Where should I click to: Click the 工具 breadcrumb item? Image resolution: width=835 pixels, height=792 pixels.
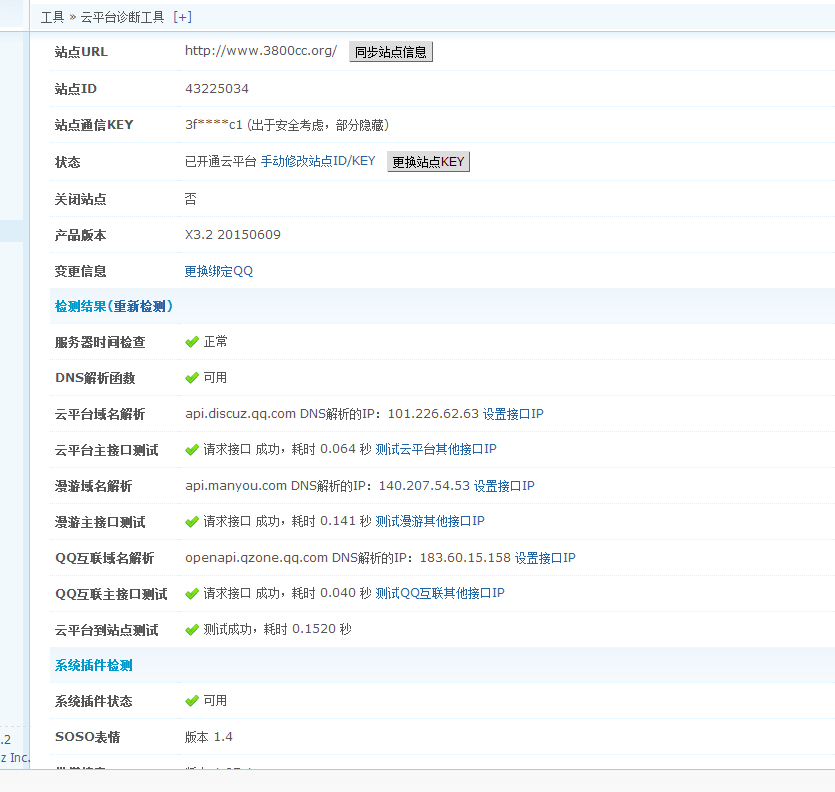pyautogui.click(x=52, y=17)
